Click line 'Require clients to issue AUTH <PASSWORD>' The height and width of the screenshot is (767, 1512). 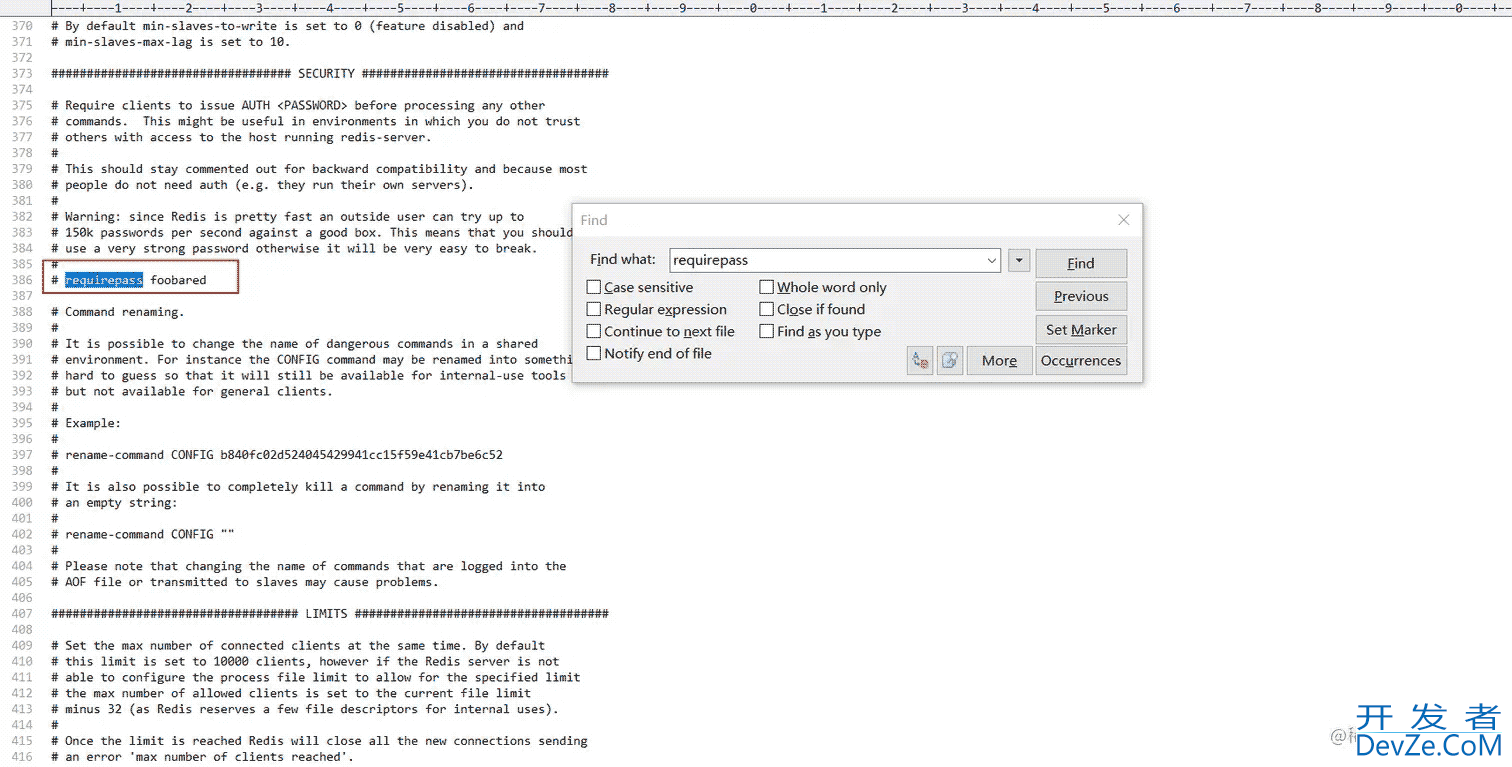(298, 105)
